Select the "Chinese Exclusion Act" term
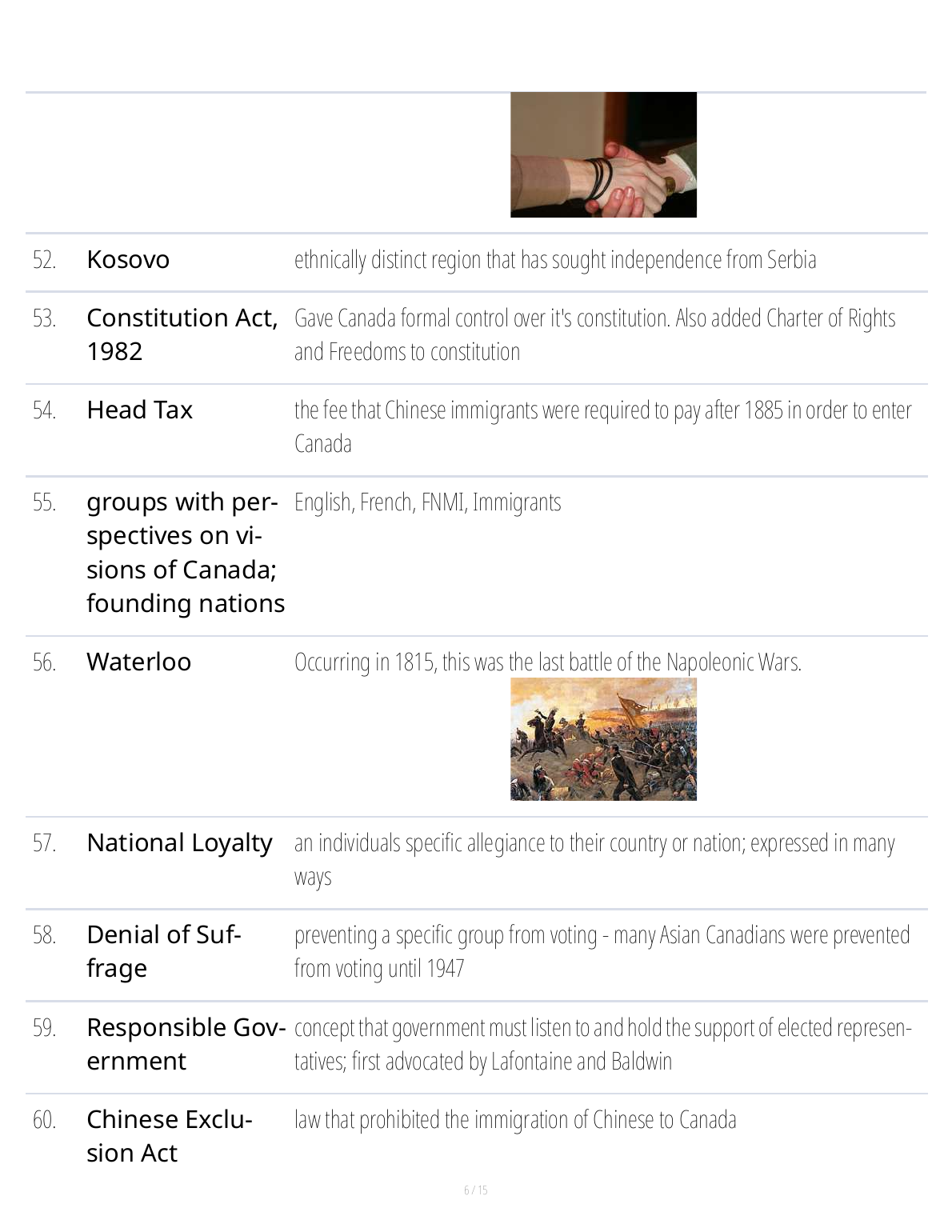Viewport: 952px width, 1232px height. tap(169, 1136)
